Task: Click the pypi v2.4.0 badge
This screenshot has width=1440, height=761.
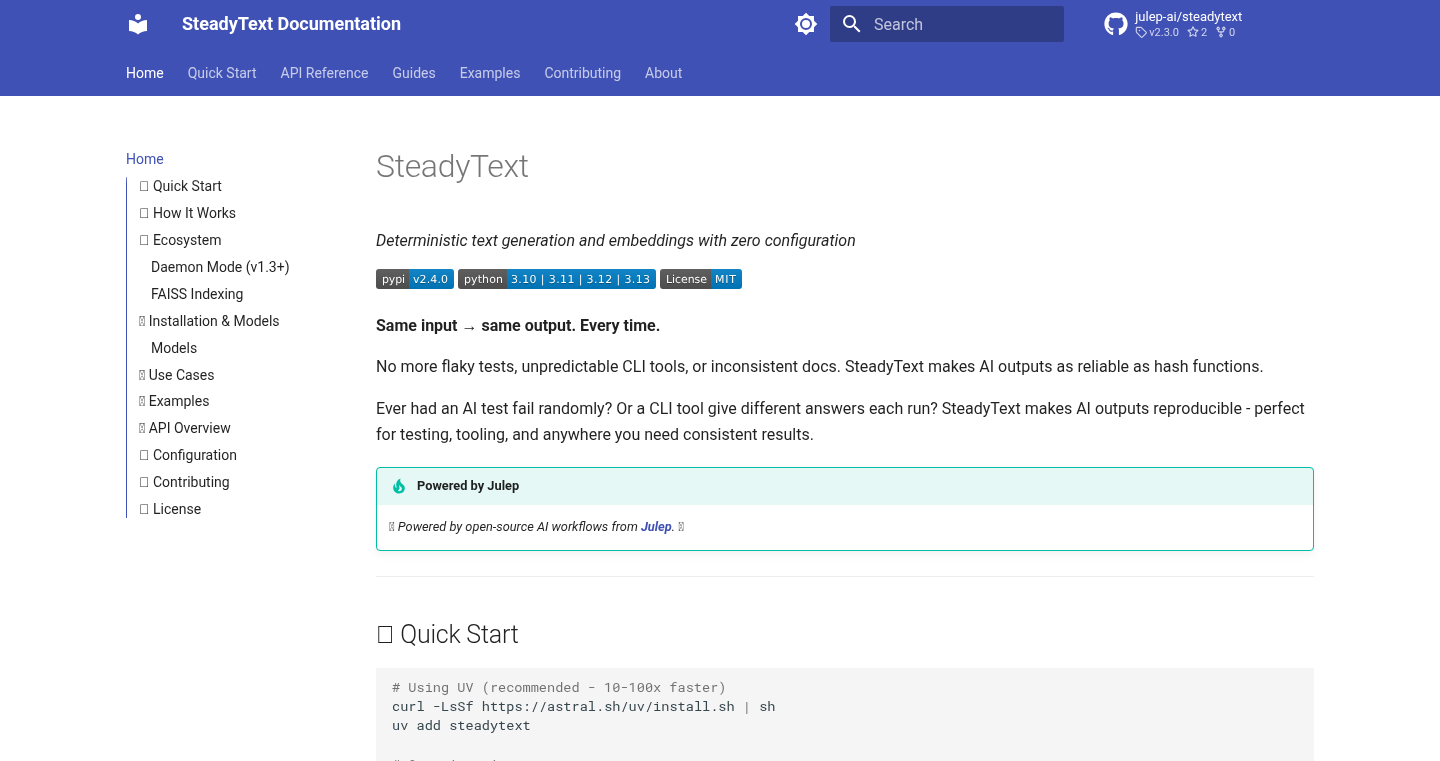Action: click(415, 279)
